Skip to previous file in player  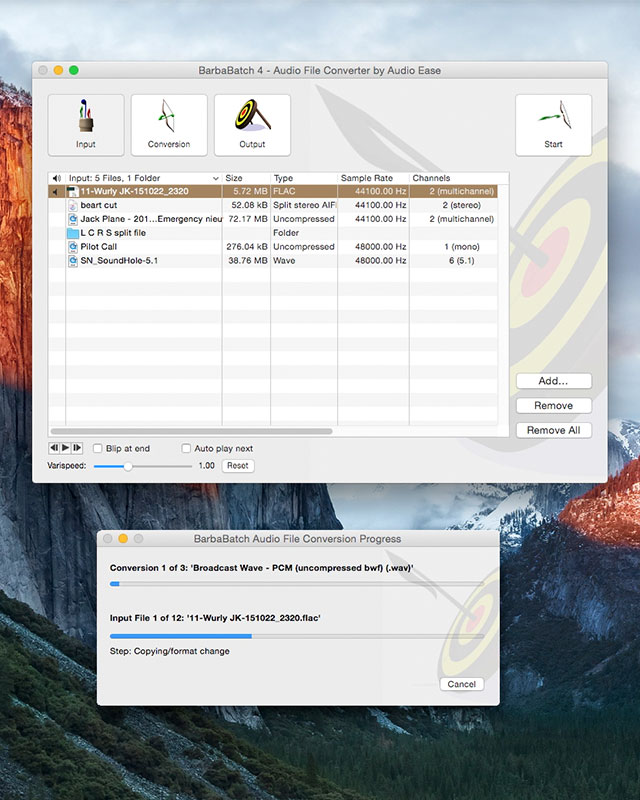pyautogui.click(x=54, y=448)
